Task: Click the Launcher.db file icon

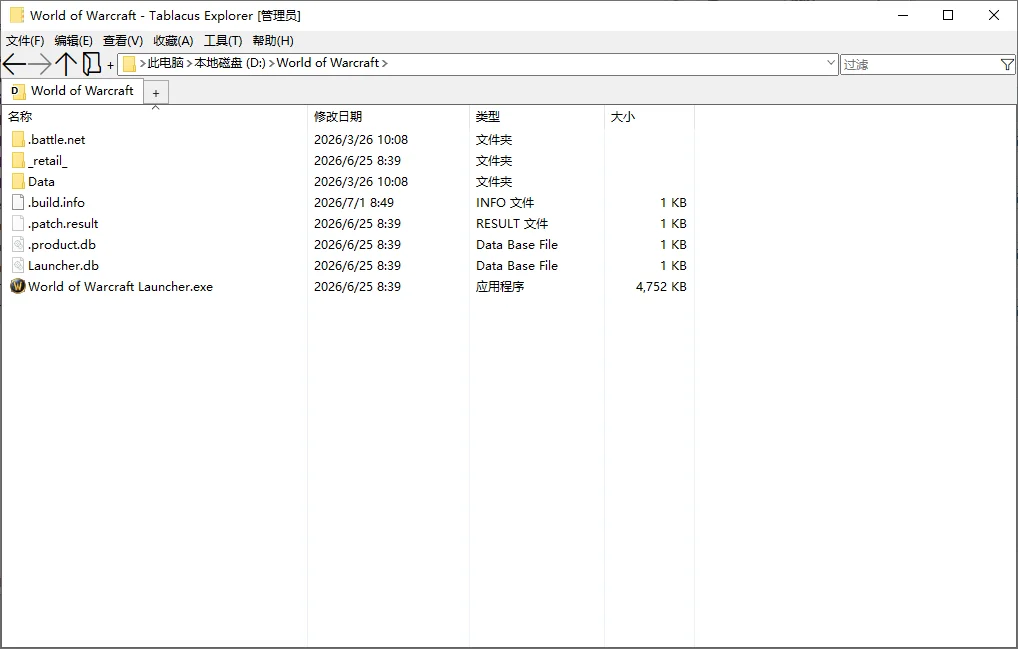Action: click(x=18, y=265)
